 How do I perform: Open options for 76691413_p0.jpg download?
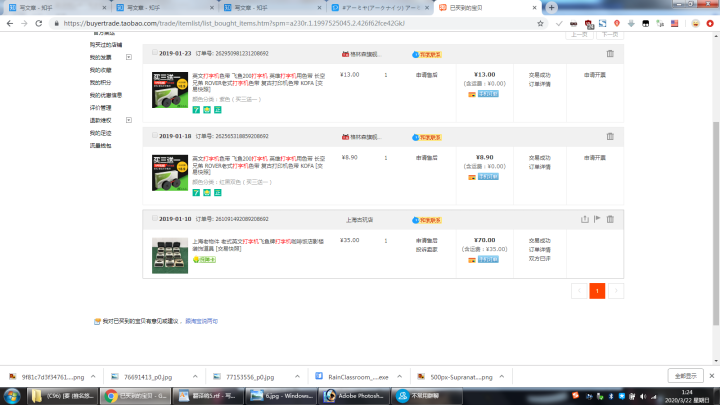click(x=195, y=377)
